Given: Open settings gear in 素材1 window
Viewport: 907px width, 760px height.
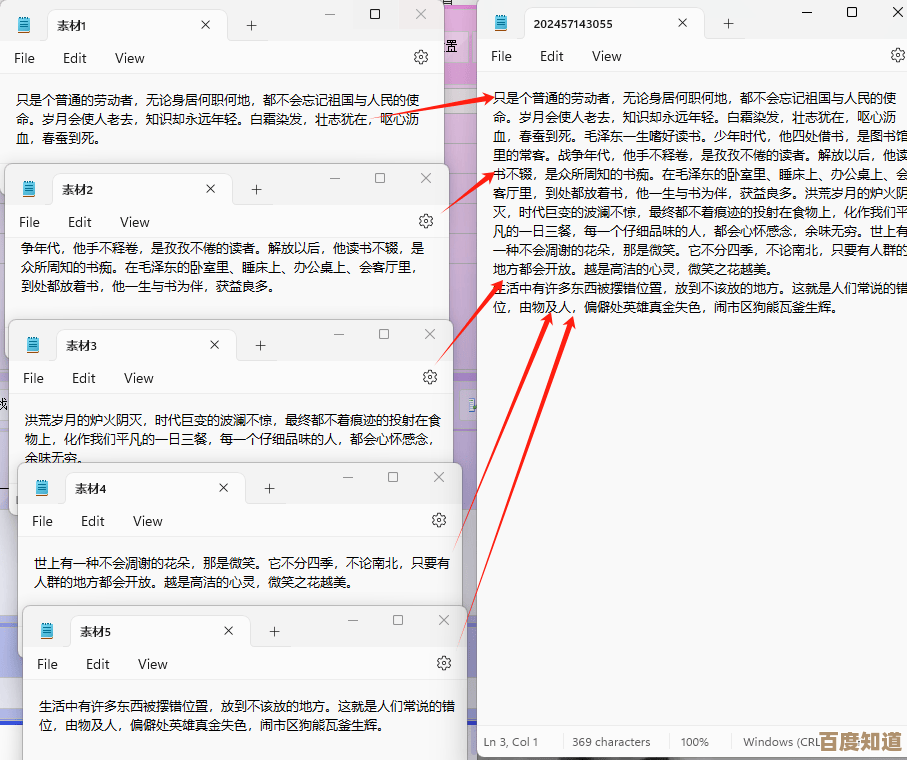Looking at the screenshot, I should 421,58.
